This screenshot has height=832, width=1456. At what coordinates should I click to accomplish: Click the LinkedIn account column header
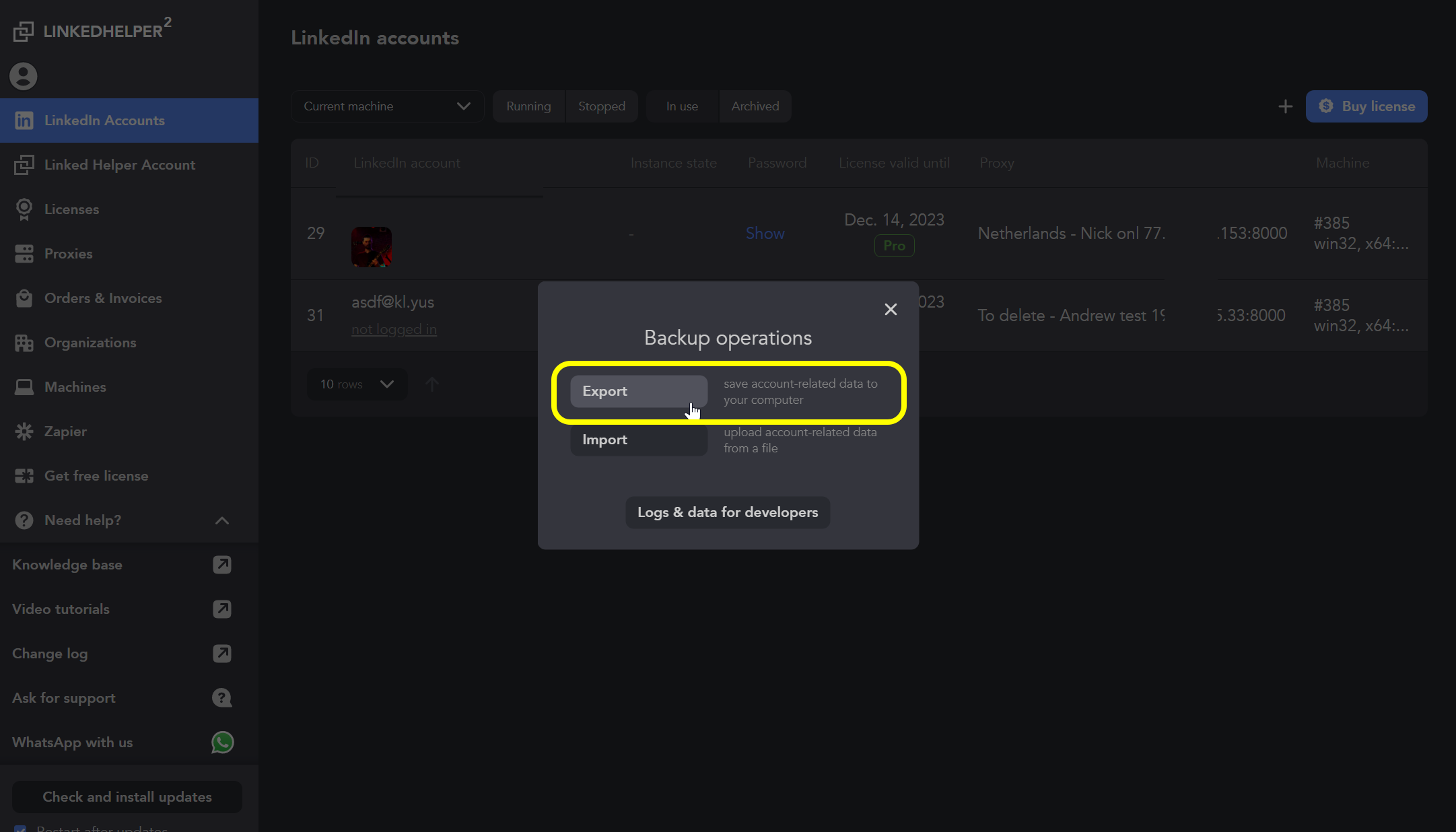click(407, 163)
